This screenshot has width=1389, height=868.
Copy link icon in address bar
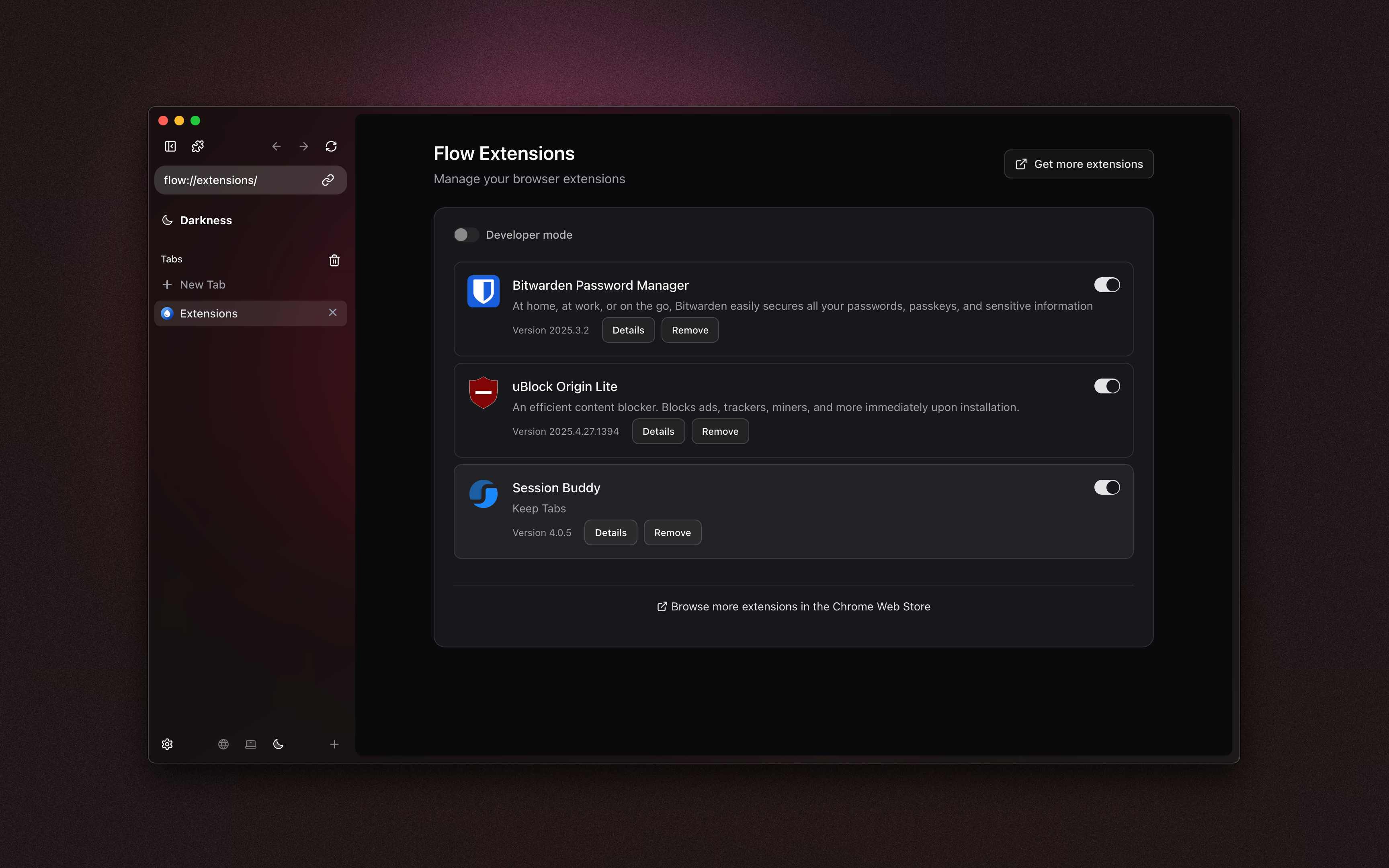click(x=328, y=180)
